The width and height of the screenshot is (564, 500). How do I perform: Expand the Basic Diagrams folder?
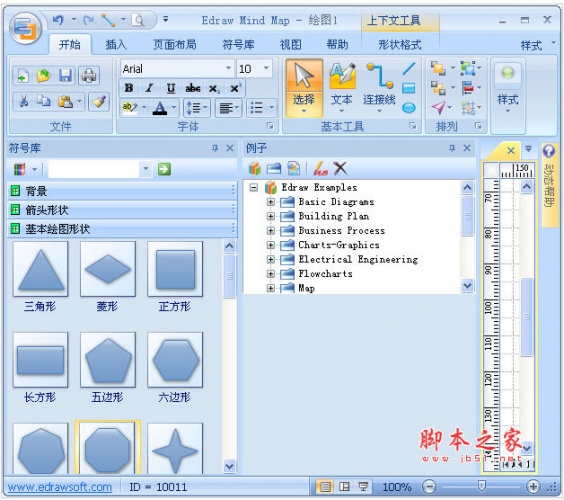pos(270,202)
